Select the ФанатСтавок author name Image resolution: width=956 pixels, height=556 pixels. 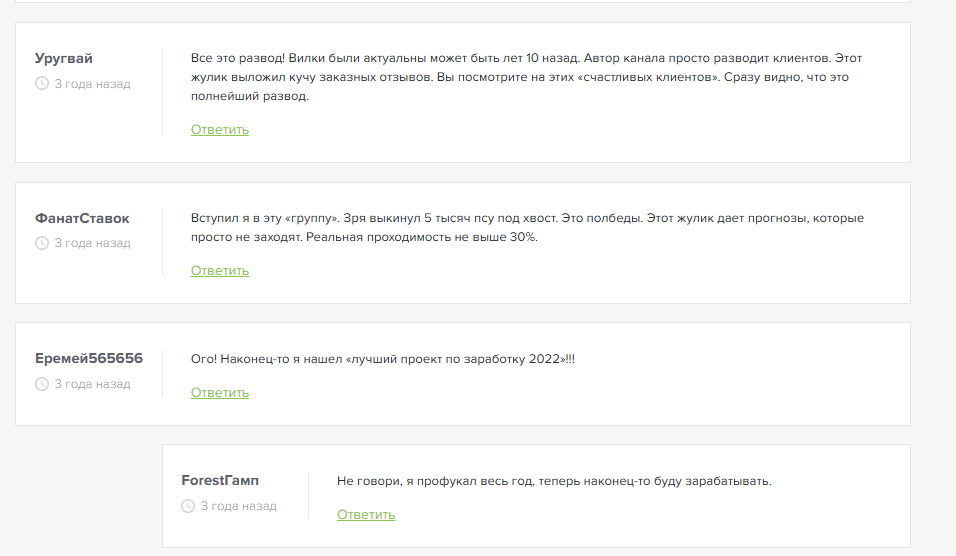(82, 218)
